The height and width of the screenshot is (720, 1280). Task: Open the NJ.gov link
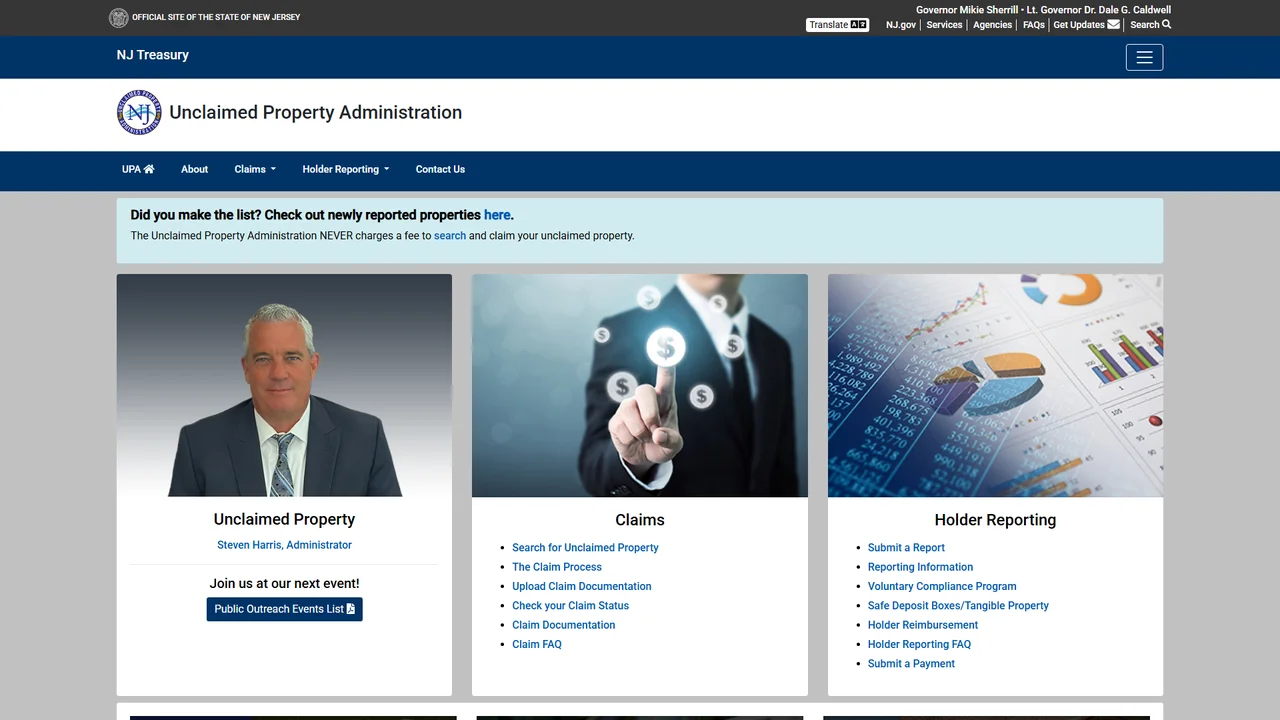(x=901, y=25)
